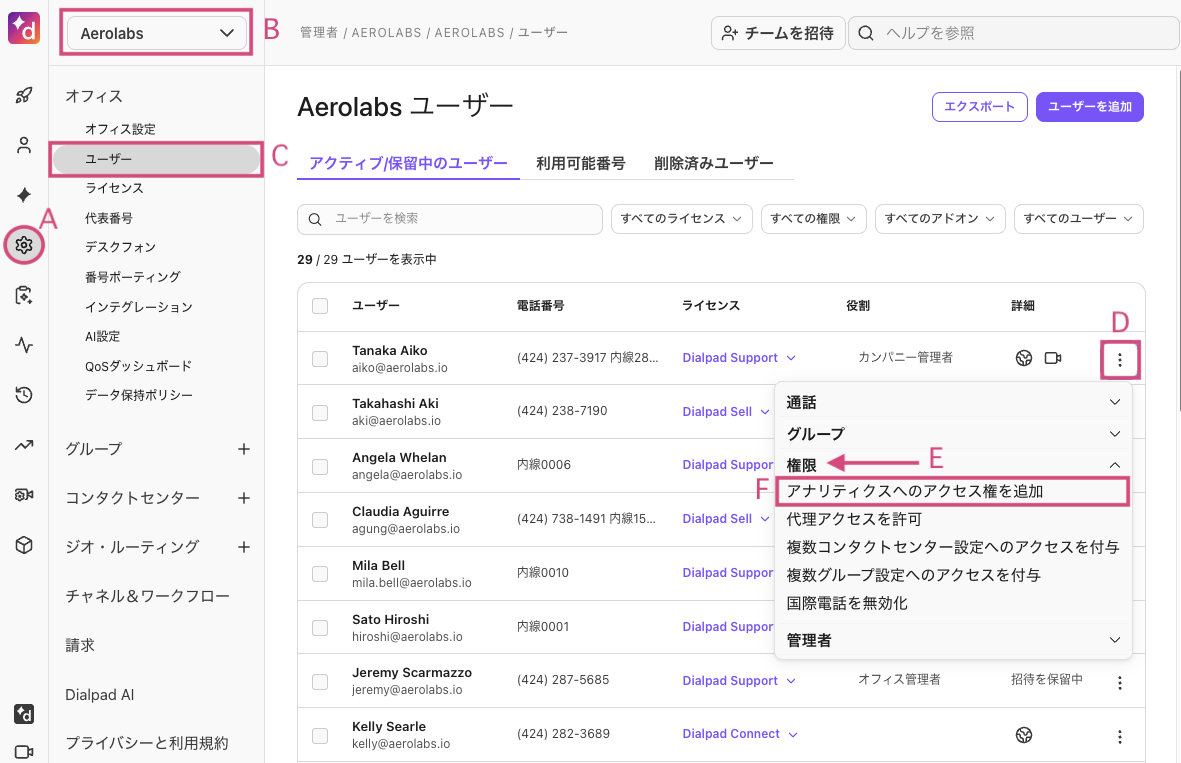
Task: Click the video camera icon for Tanaka Aiko
Action: [1052, 357]
